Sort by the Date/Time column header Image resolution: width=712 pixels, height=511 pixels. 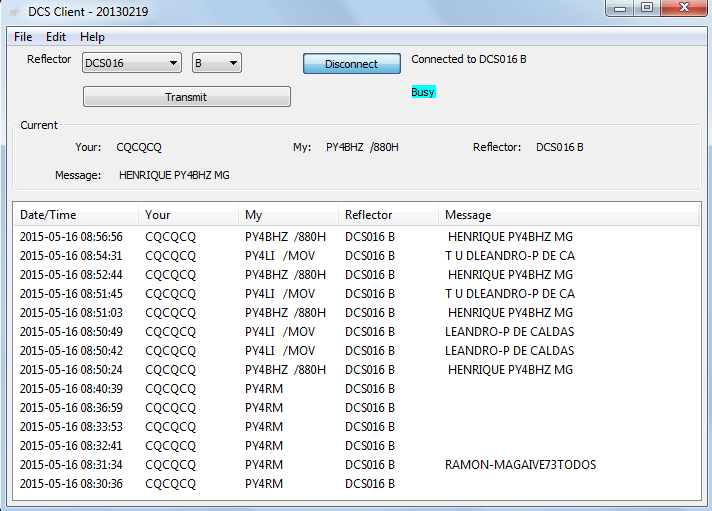[x=76, y=214]
